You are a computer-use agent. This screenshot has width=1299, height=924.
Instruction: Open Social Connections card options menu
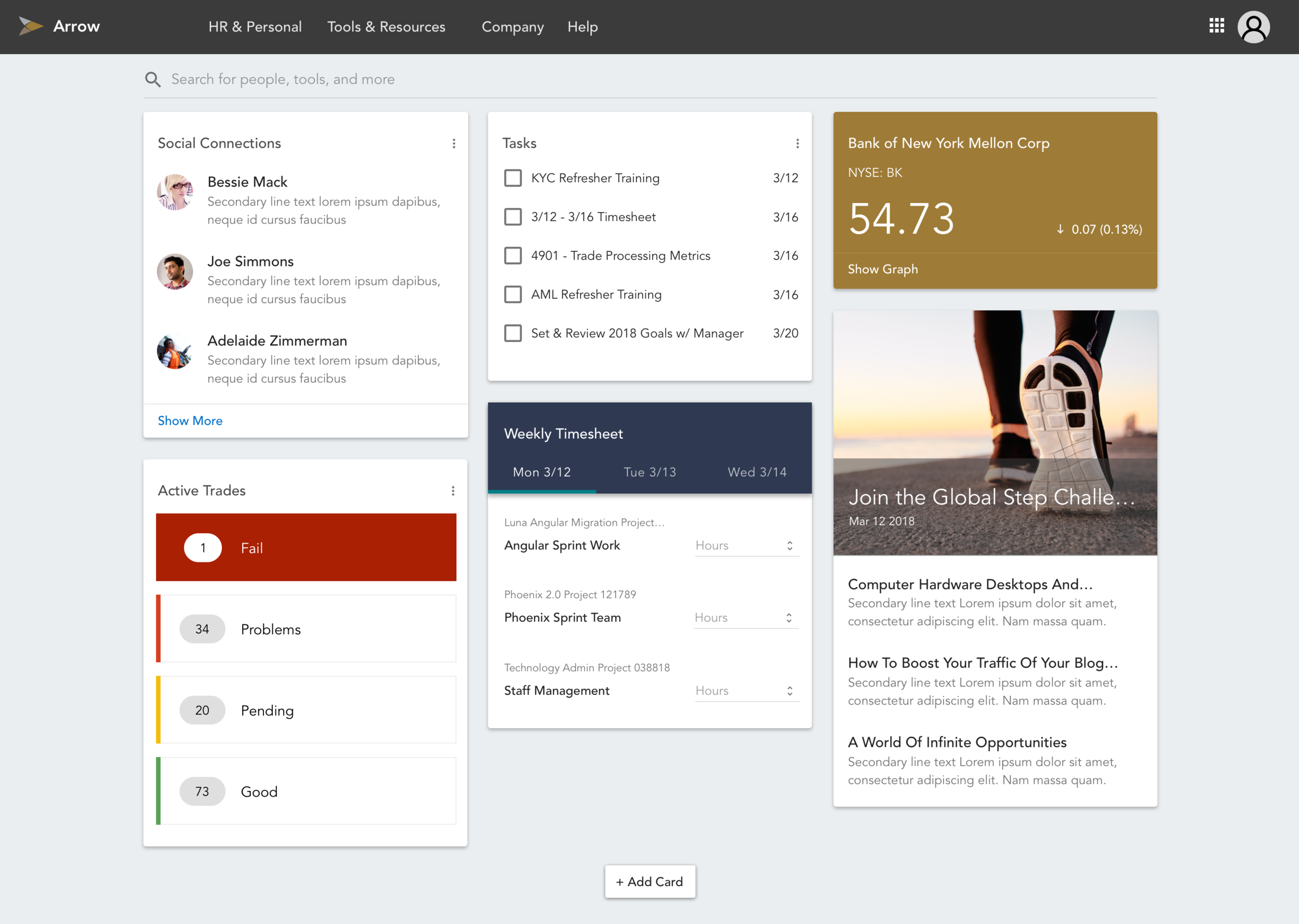pos(453,143)
